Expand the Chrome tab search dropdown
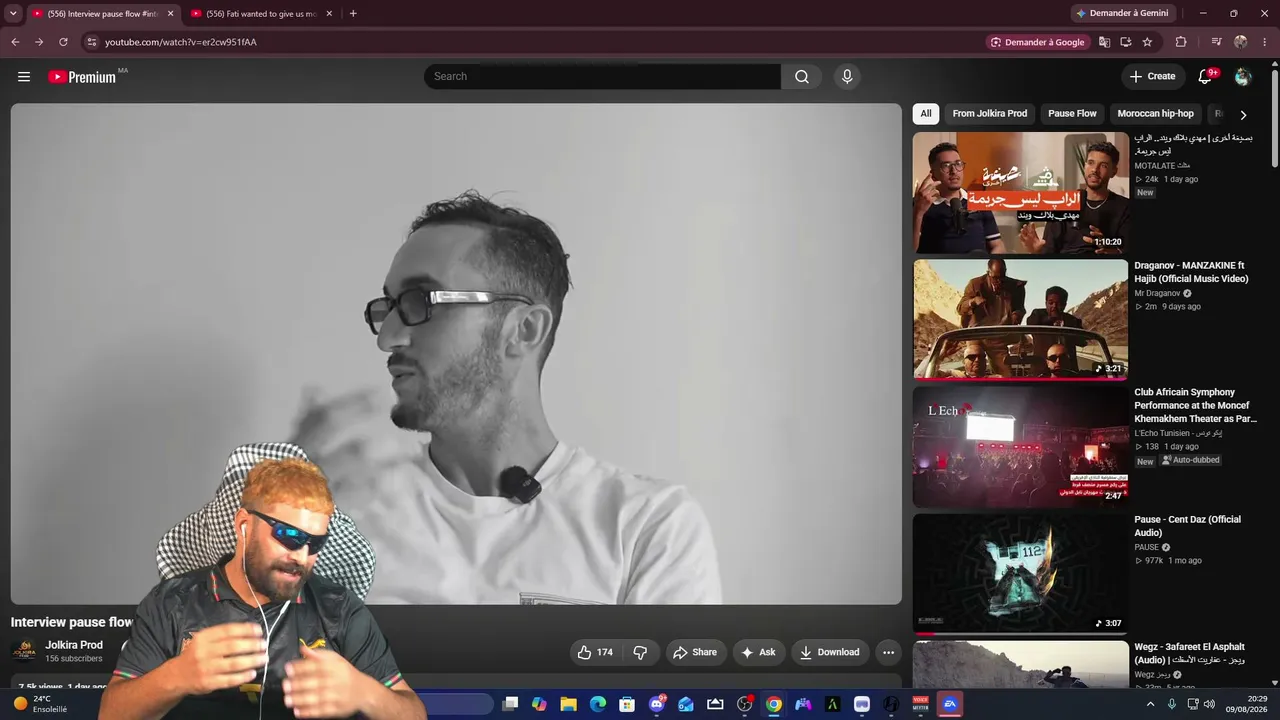This screenshot has height=720, width=1280. point(13,13)
